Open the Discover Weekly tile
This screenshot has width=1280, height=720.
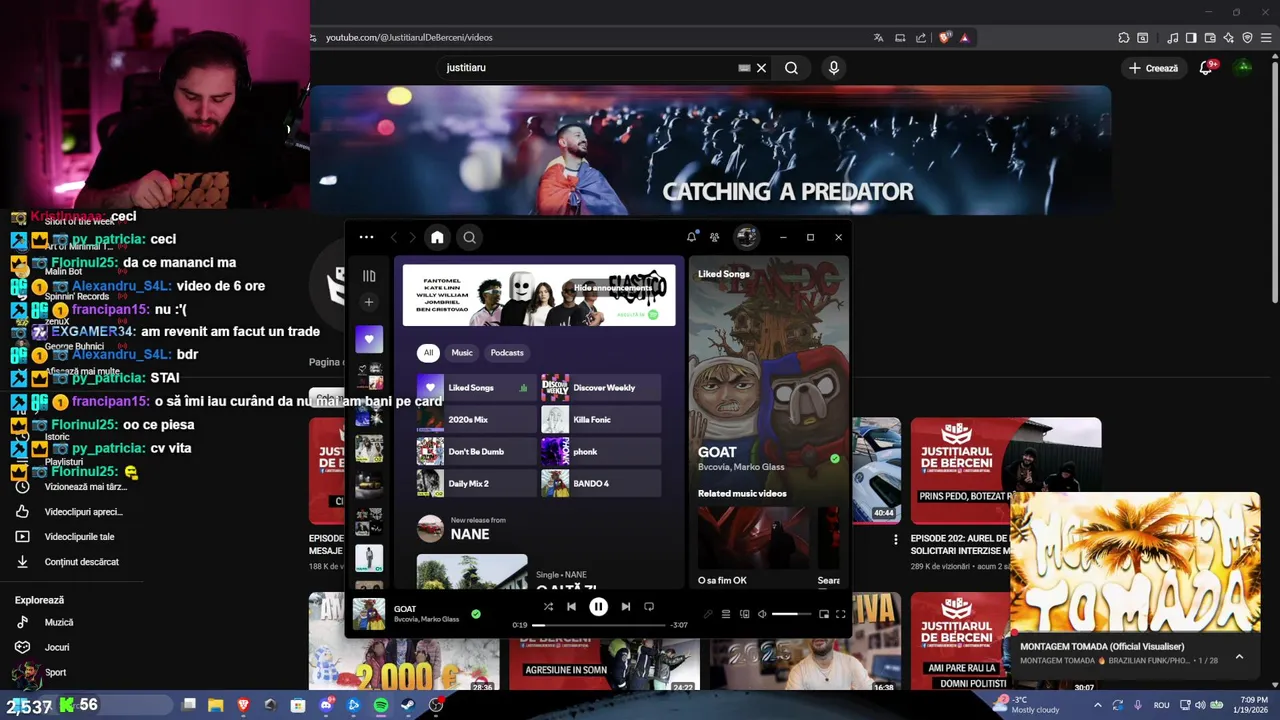point(601,387)
